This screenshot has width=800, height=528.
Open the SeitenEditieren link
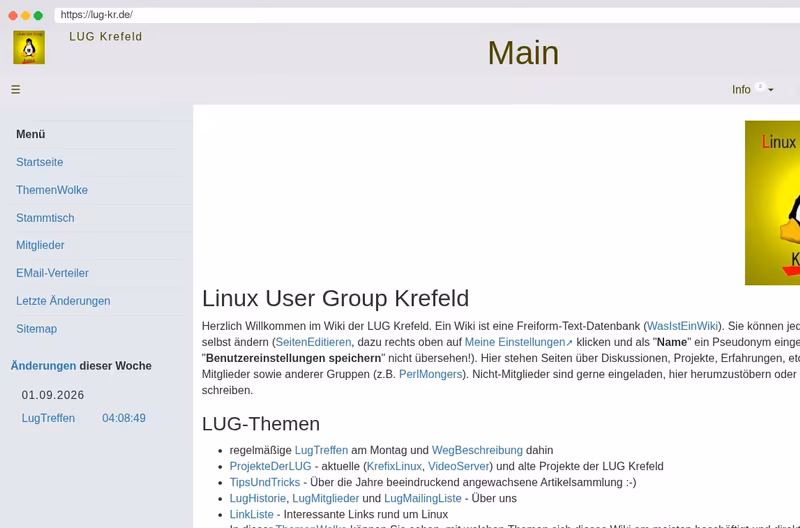click(x=313, y=342)
